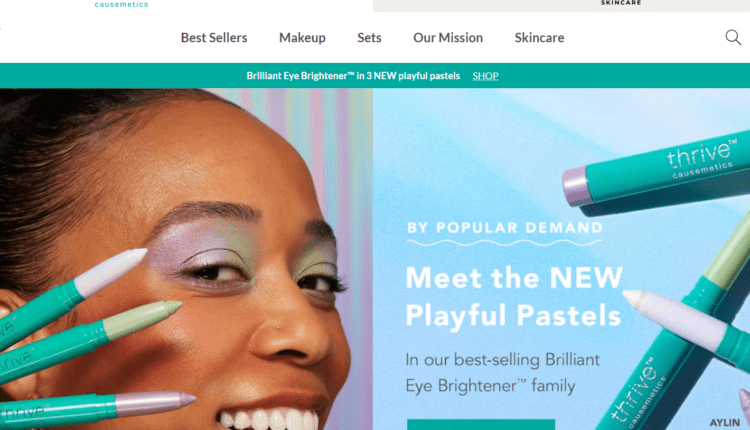The width and height of the screenshot is (750, 430).
Task: Click the Brilliant Eye Brightener announcement text
Action: (x=353, y=76)
